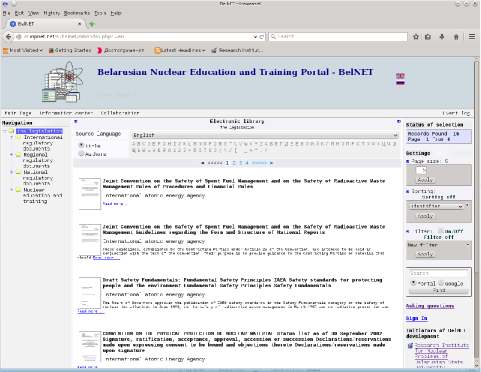This screenshot has width=481, height=372.
Task: Click the browser back arrow button
Action: (9, 37)
